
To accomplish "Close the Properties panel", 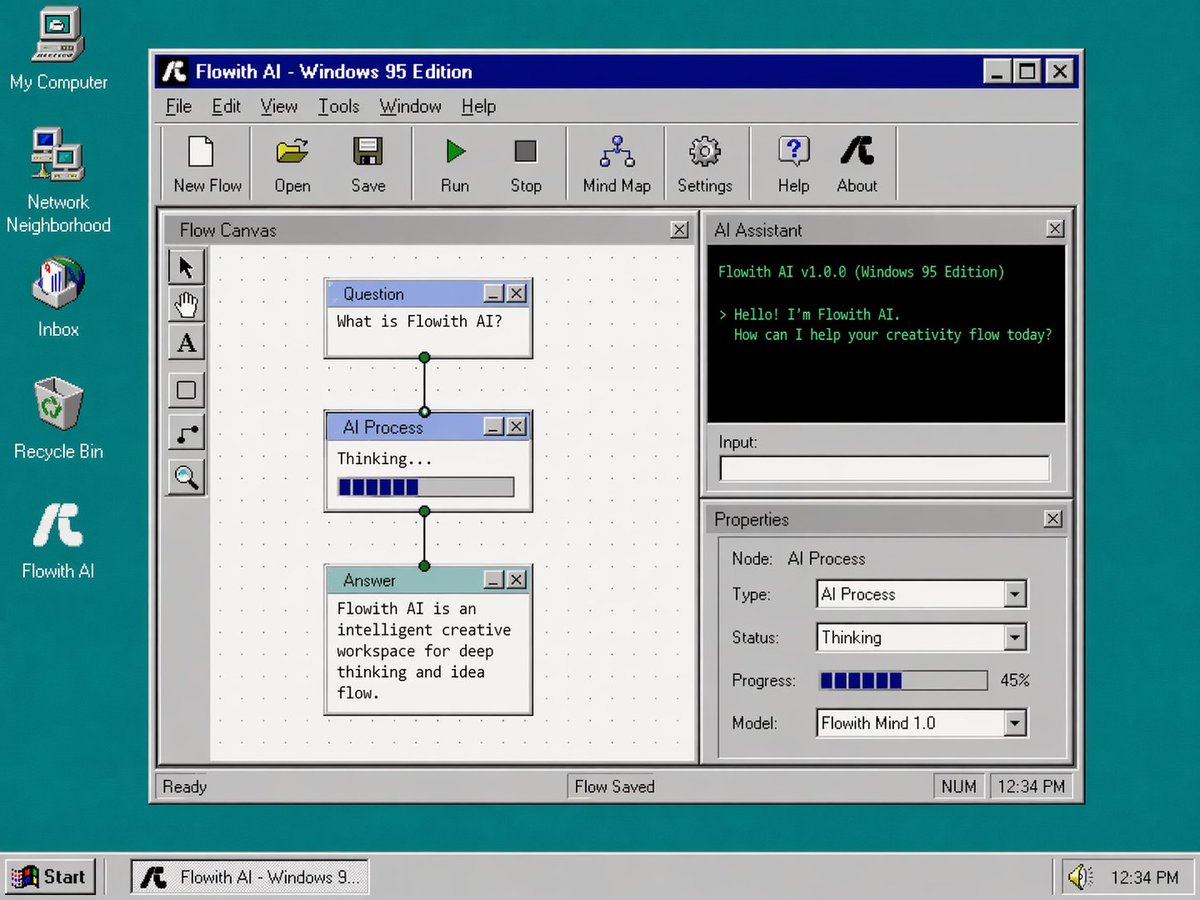I will (1053, 519).
